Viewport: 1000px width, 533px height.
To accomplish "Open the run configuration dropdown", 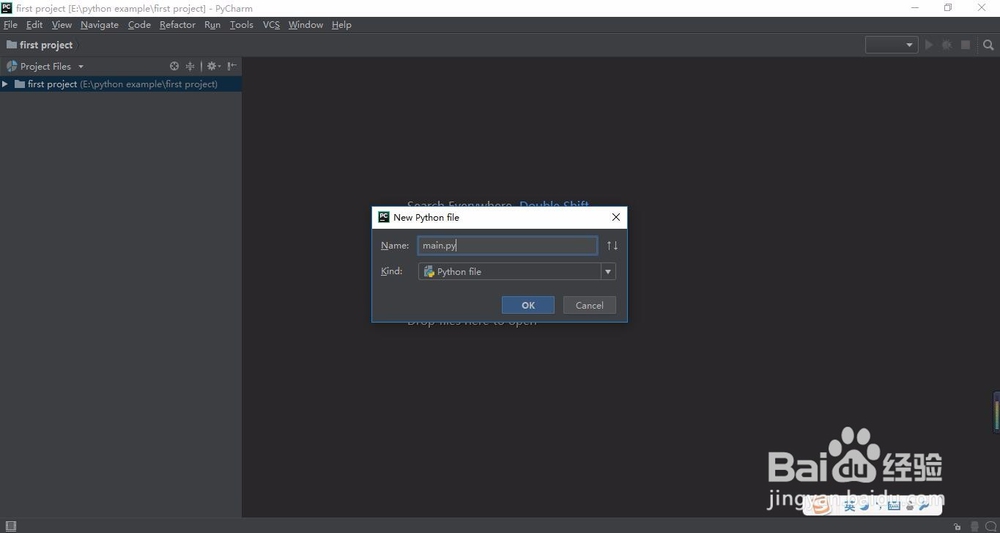I will pyautogui.click(x=891, y=45).
